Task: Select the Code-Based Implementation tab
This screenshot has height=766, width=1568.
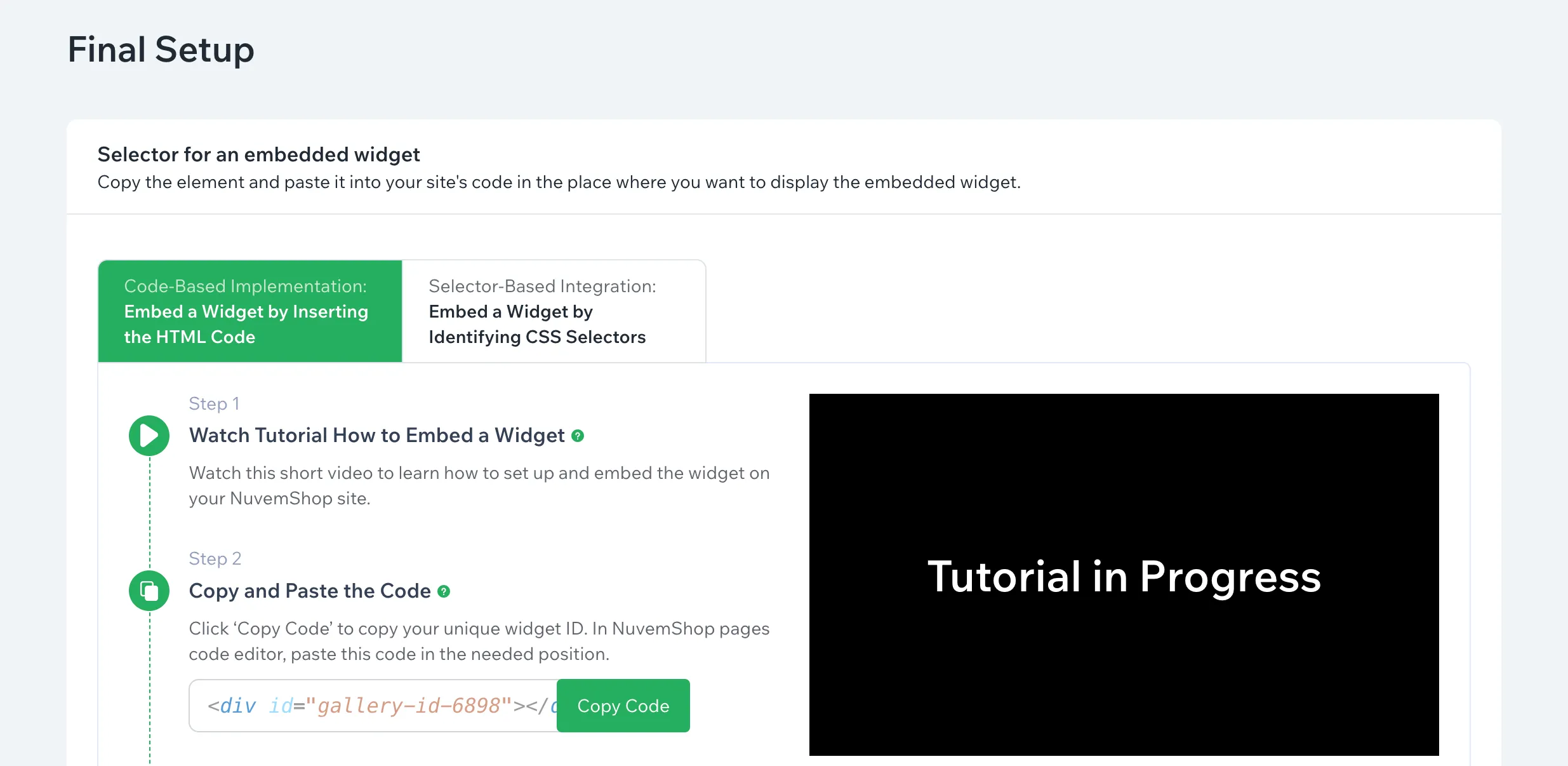Action: pyautogui.click(x=249, y=311)
